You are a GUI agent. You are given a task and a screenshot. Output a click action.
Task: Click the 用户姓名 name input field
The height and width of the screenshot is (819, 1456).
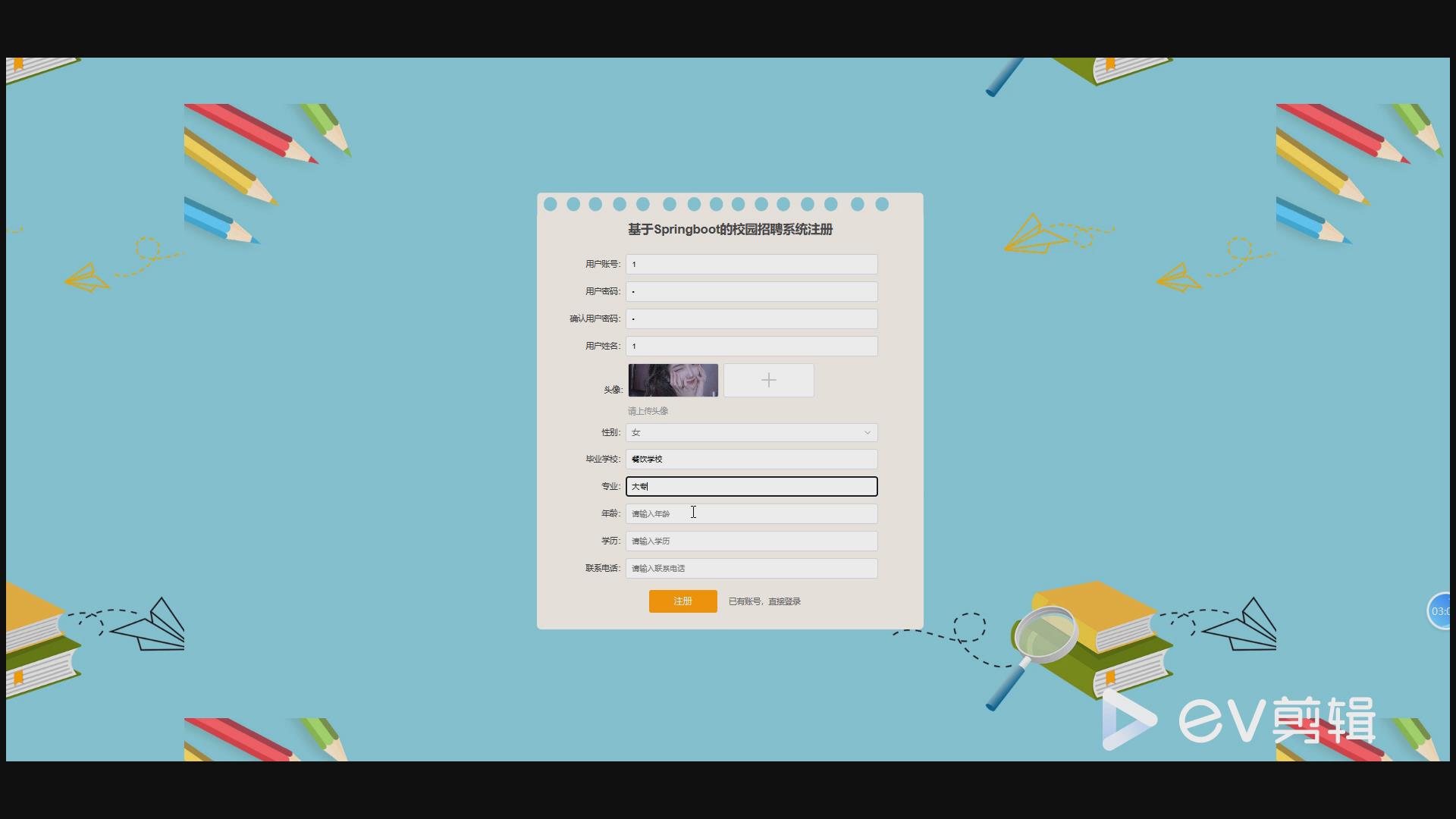click(x=751, y=346)
